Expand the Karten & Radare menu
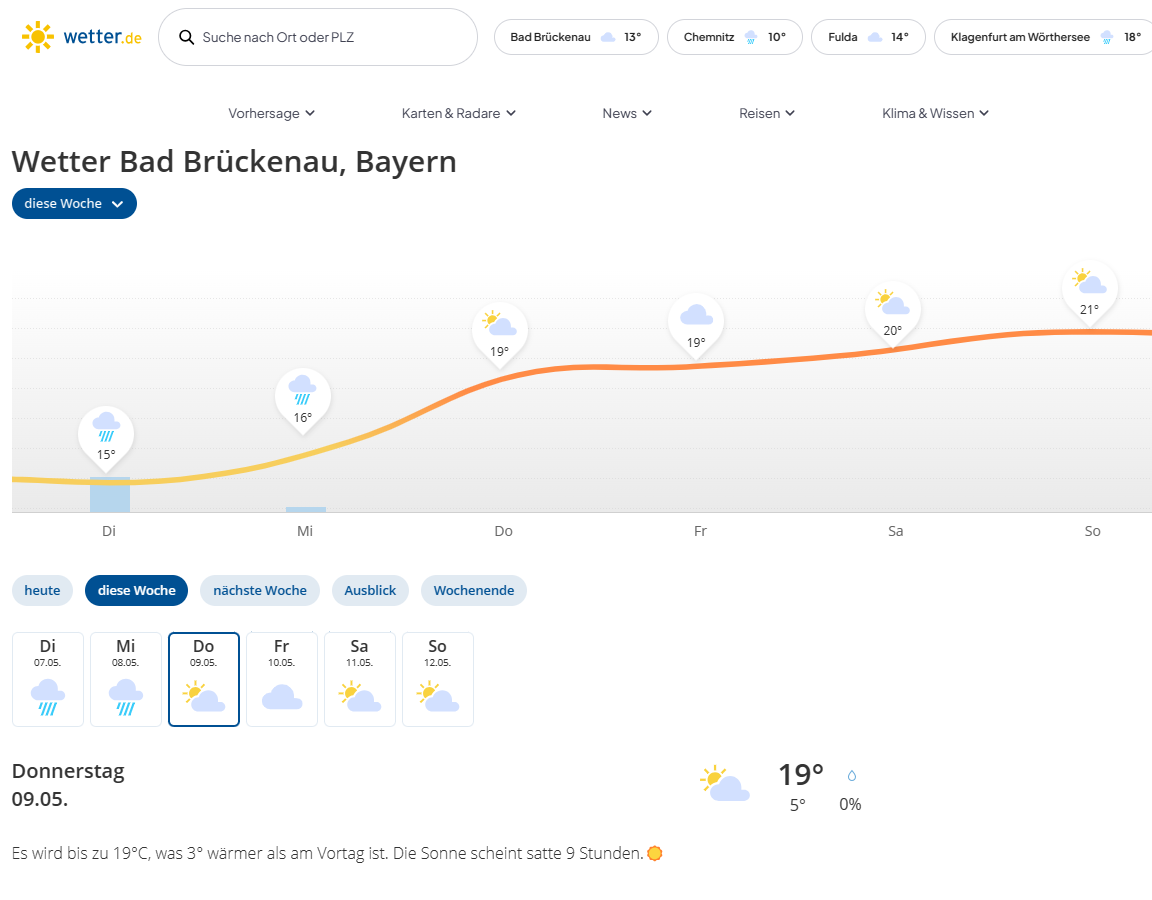 458,113
